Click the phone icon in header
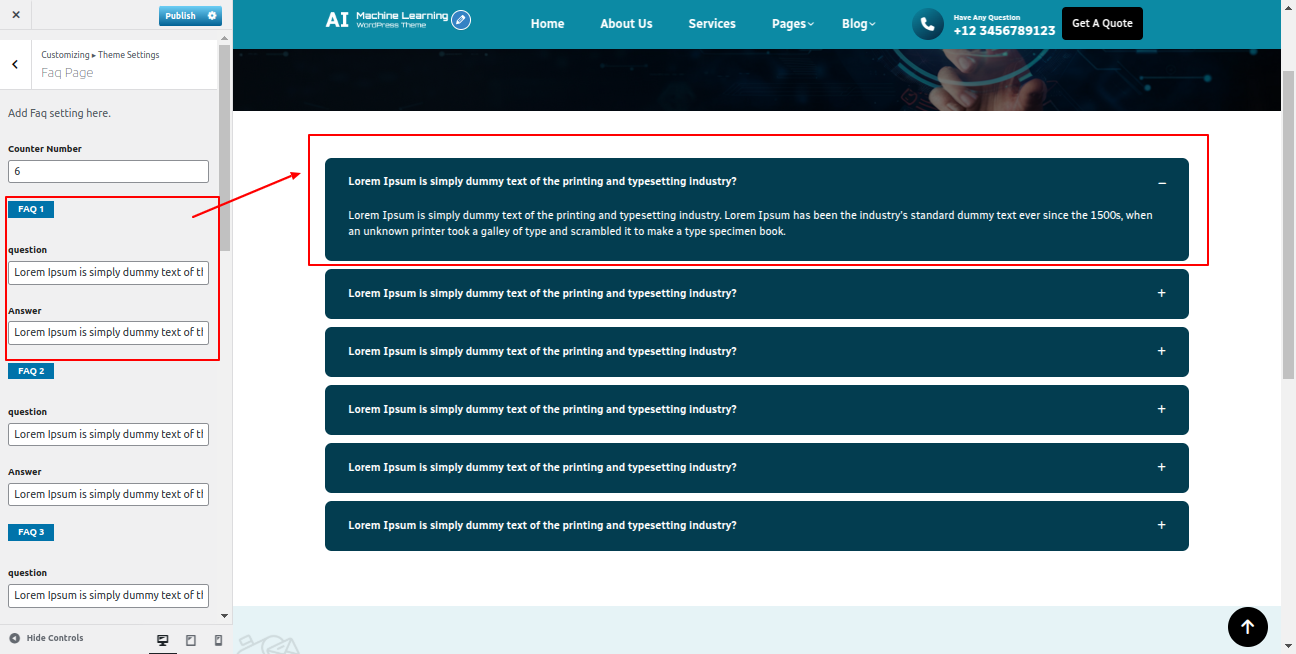This screenshot has width=1296, height=654. (x=927, y=24)
